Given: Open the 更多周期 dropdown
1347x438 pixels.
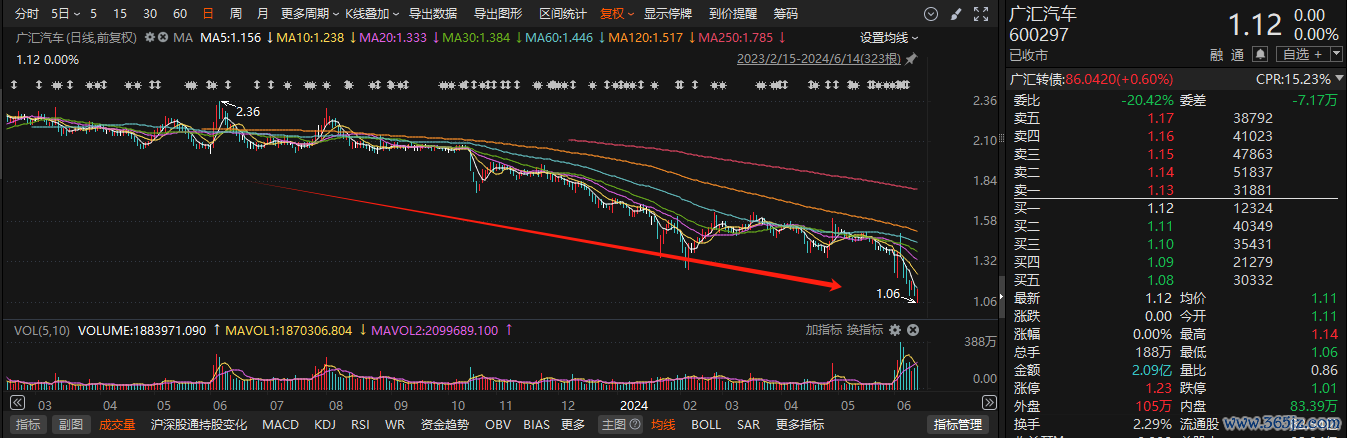Looking at the screenshot, I should [308, 14].
